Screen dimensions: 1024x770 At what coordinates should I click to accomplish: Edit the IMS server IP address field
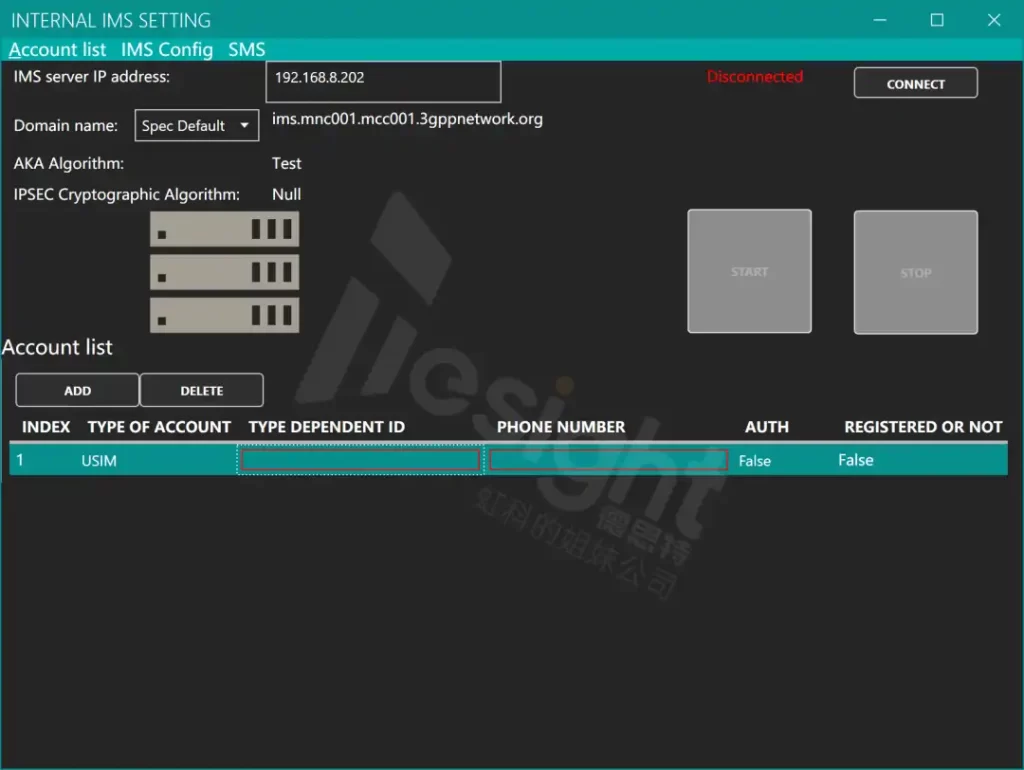click(x=383, y=81)
